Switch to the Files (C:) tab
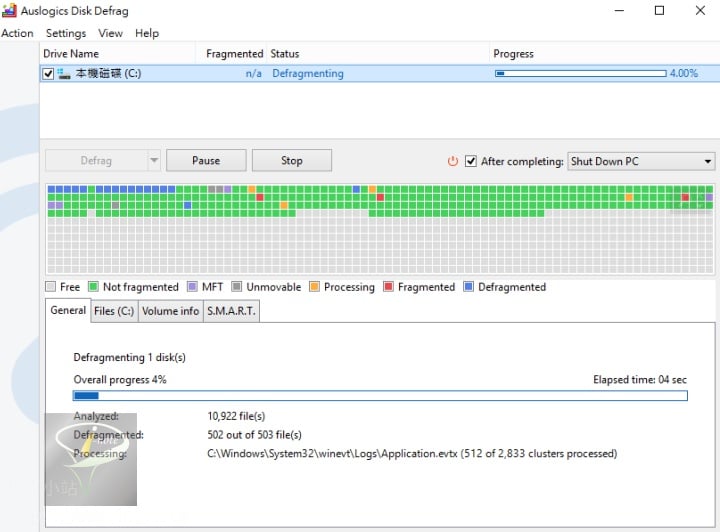Screen dimensions: 720x532 point(113,311)
